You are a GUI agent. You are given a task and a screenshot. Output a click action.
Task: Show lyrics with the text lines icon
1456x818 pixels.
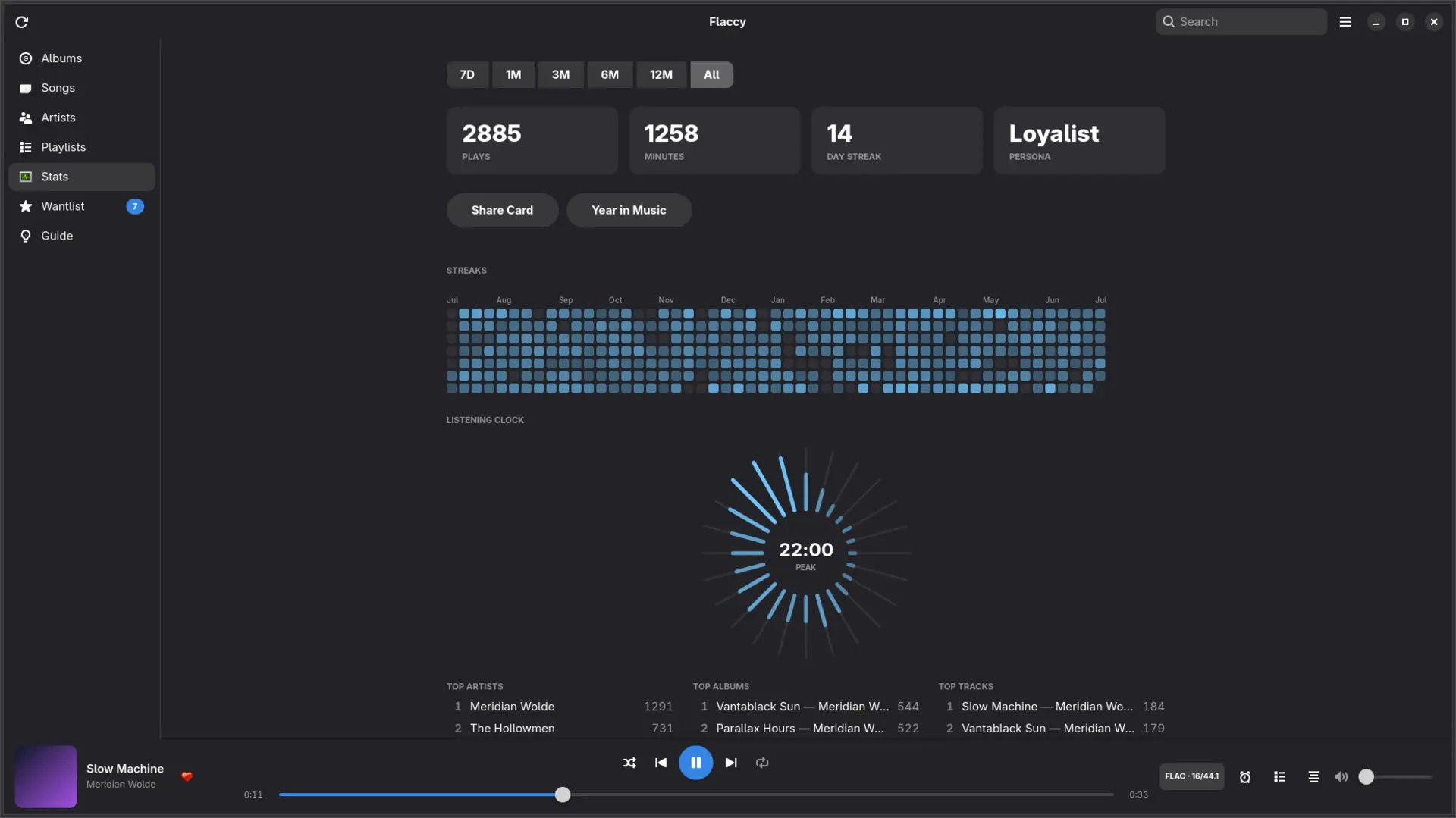point(1314,777)
